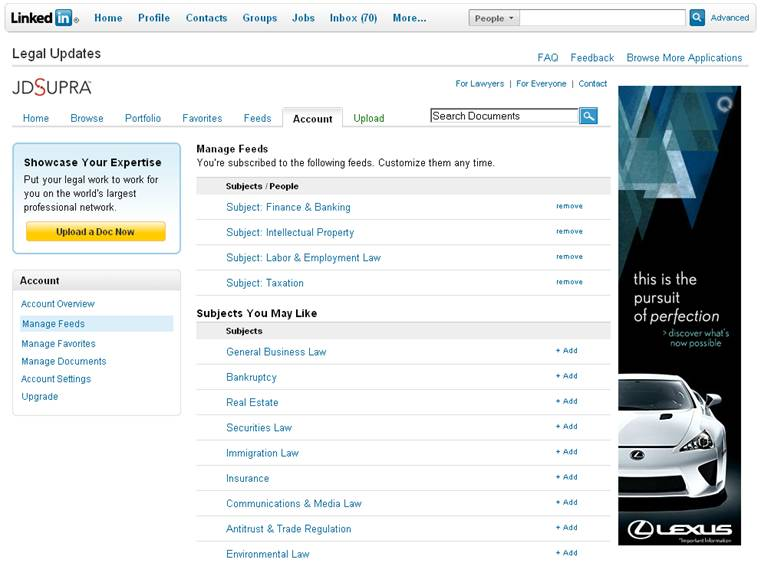Screen dimensions: 761x563
Task: Open Inbox (70)
Action: (x=353, y=18)
